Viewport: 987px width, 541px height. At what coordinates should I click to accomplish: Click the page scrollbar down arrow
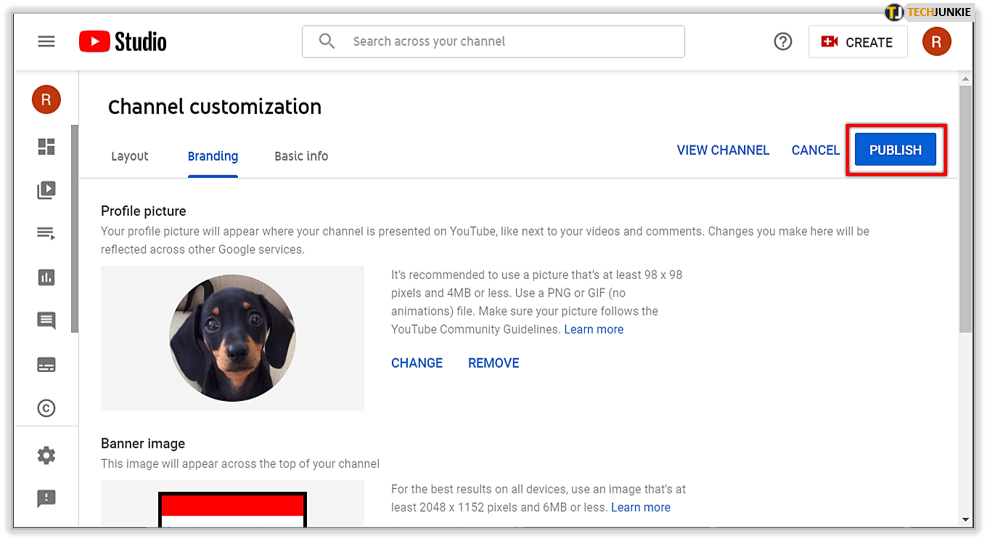966,520
